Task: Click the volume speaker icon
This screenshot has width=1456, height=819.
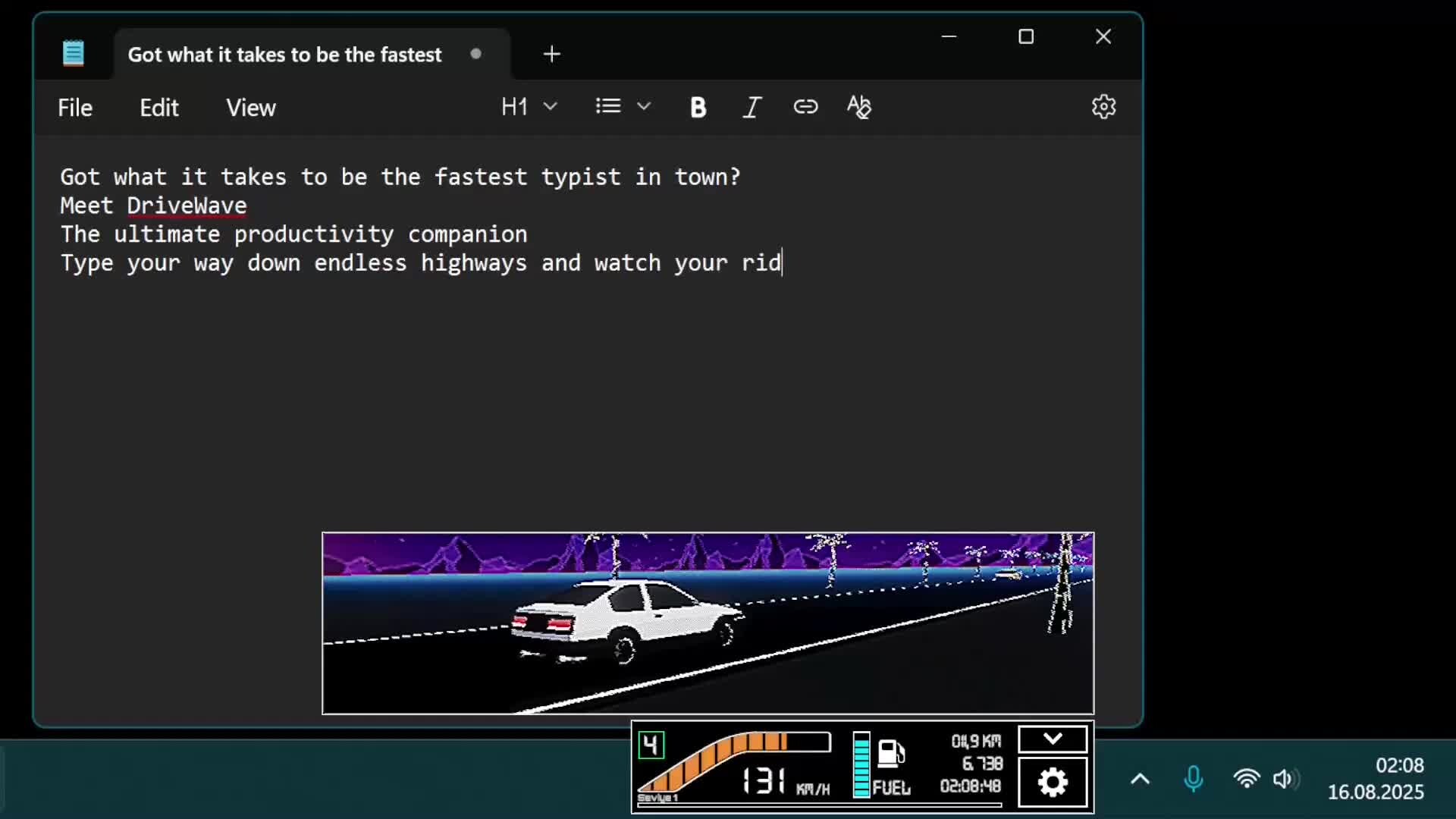Action: click(x=1283, y=779)
